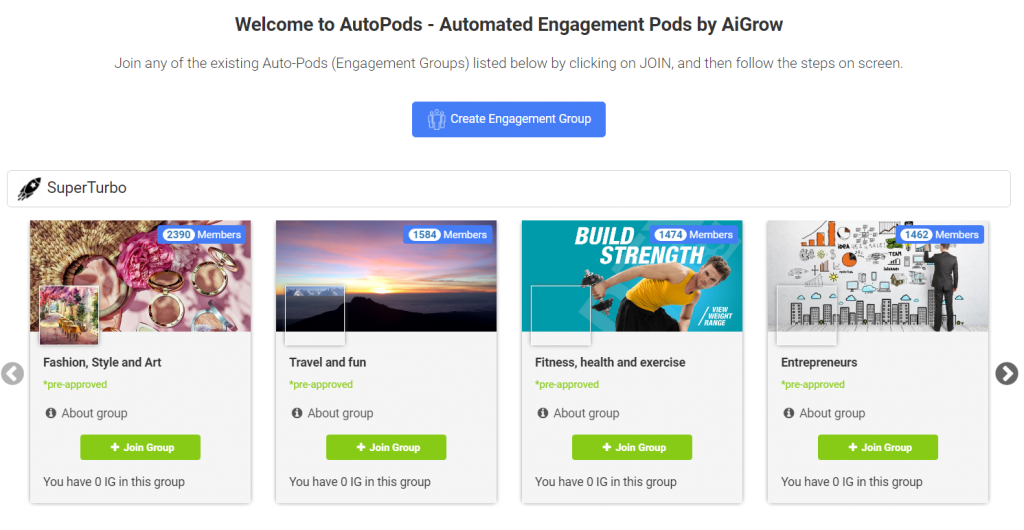Join the Travel and fun group
This screenshot has height=530, width=1024.
386,447
